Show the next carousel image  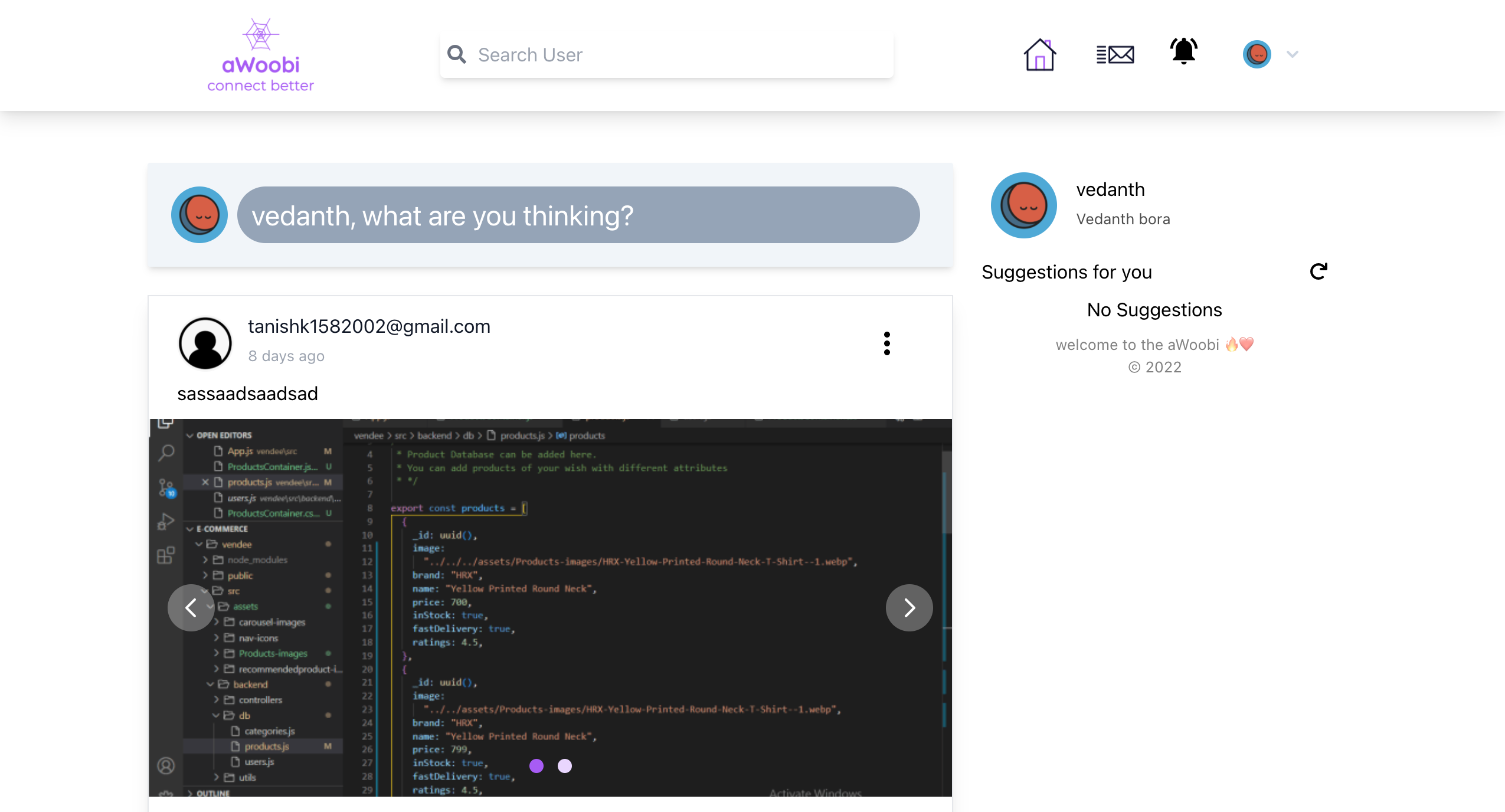909,607
